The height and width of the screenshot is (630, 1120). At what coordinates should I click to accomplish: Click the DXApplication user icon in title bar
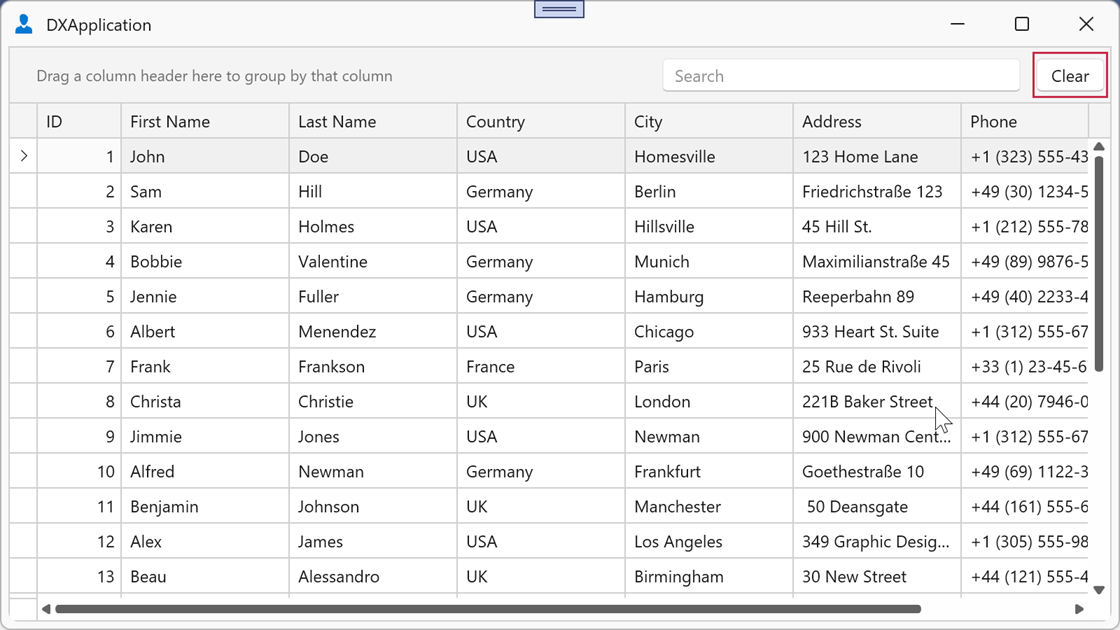(24, 24)
